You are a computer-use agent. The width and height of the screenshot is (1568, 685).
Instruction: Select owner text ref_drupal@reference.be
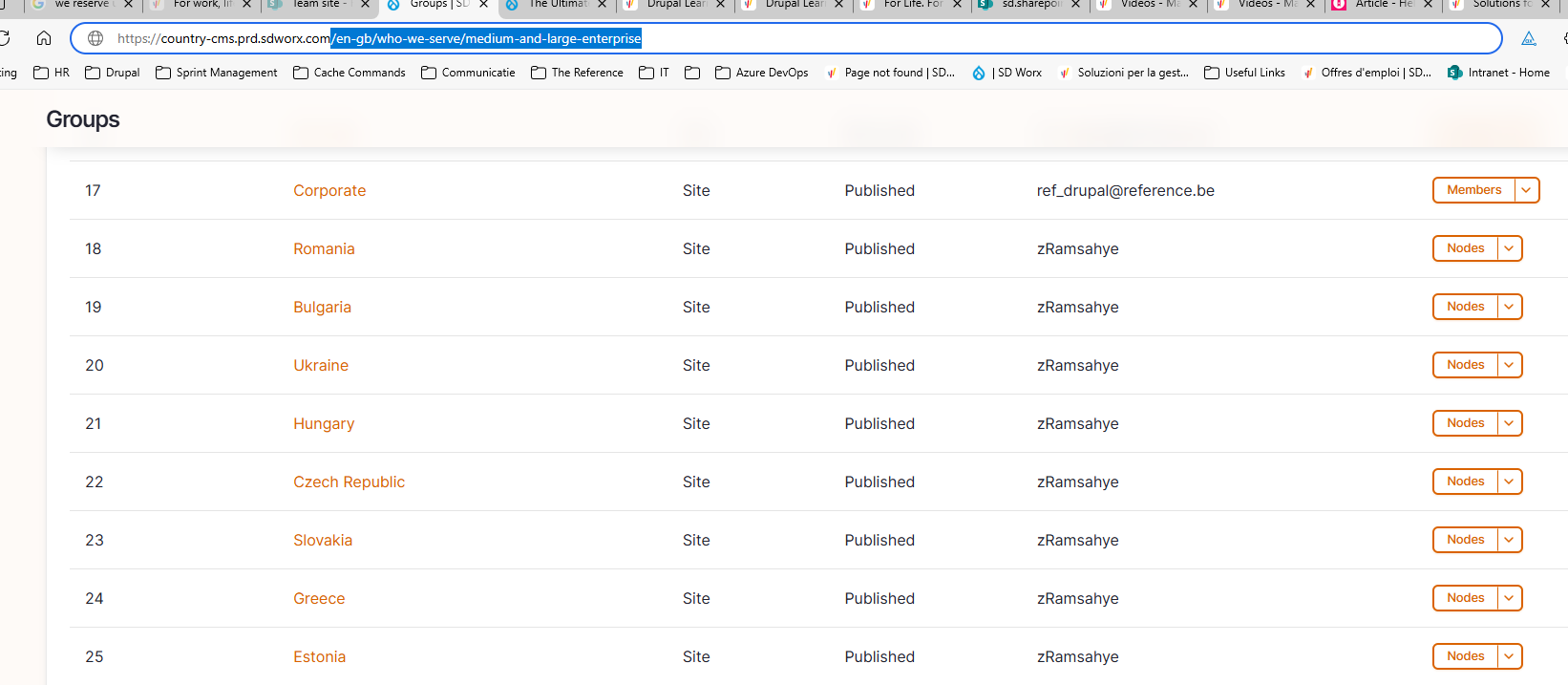click(1126, 190)
